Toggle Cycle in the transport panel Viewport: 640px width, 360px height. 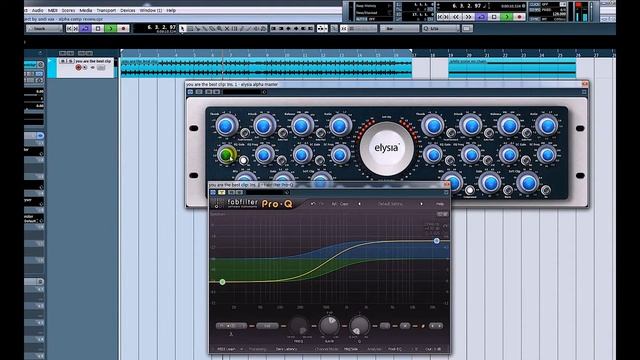(481, 17)
